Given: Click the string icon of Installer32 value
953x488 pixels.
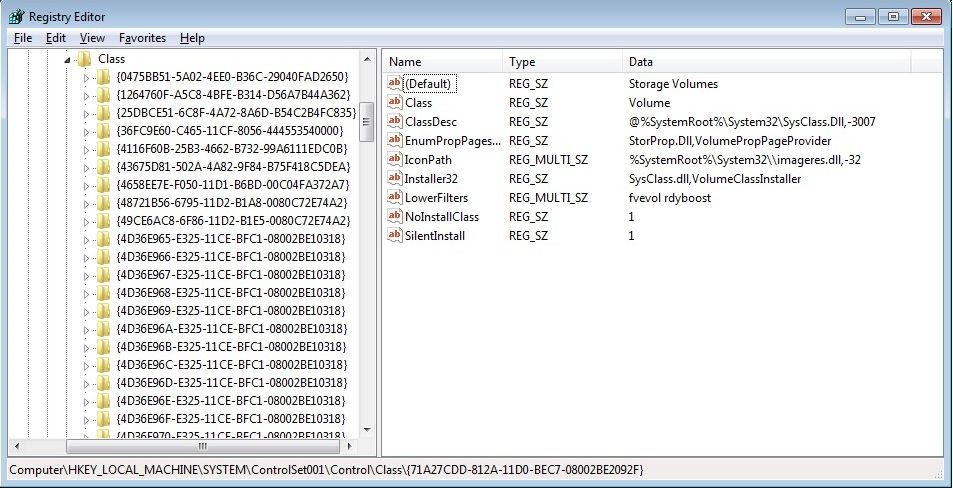Looking at the screenshot, I should click(394, 178).
